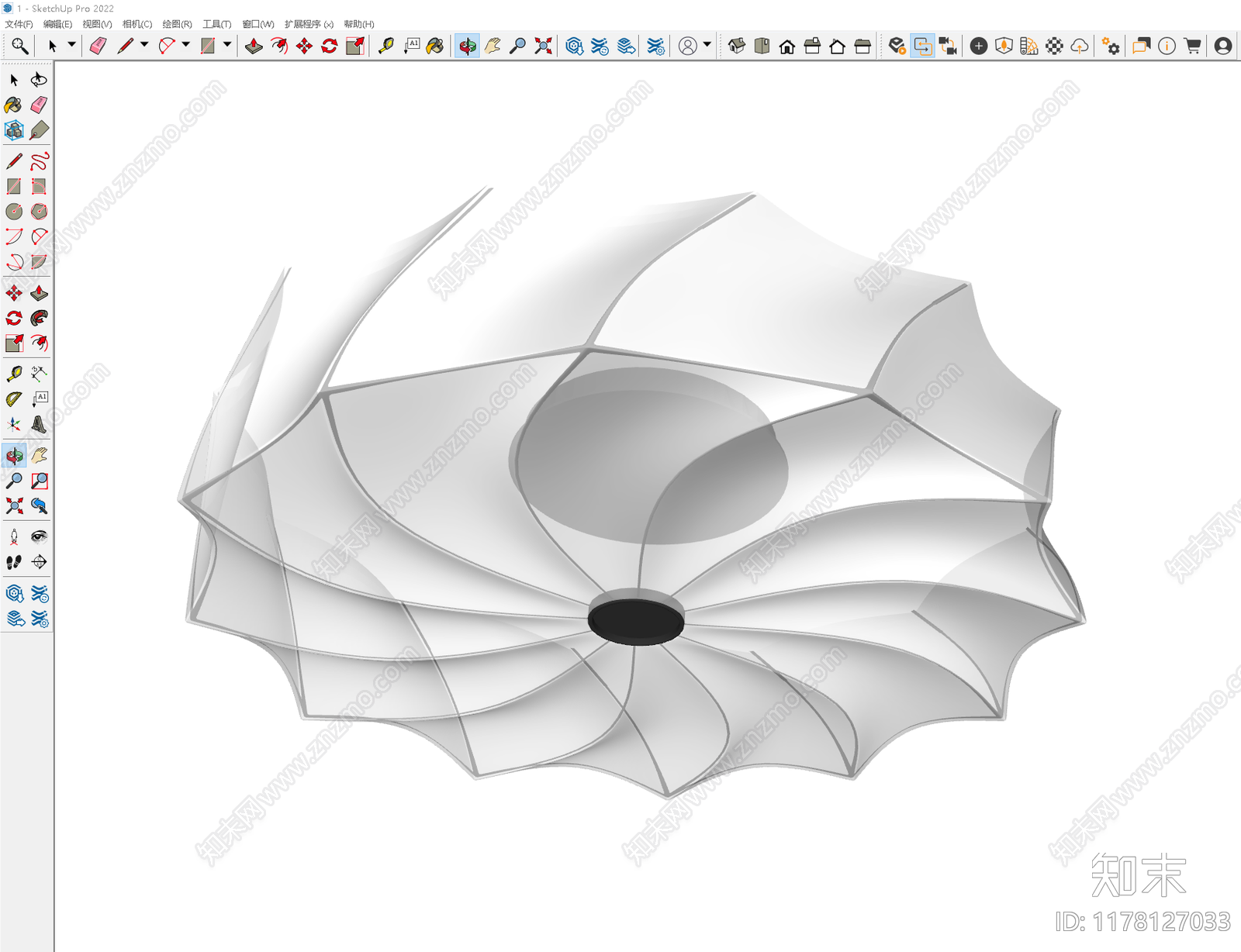Open the 扩展程序(x) menu

(x=309, y=24)
